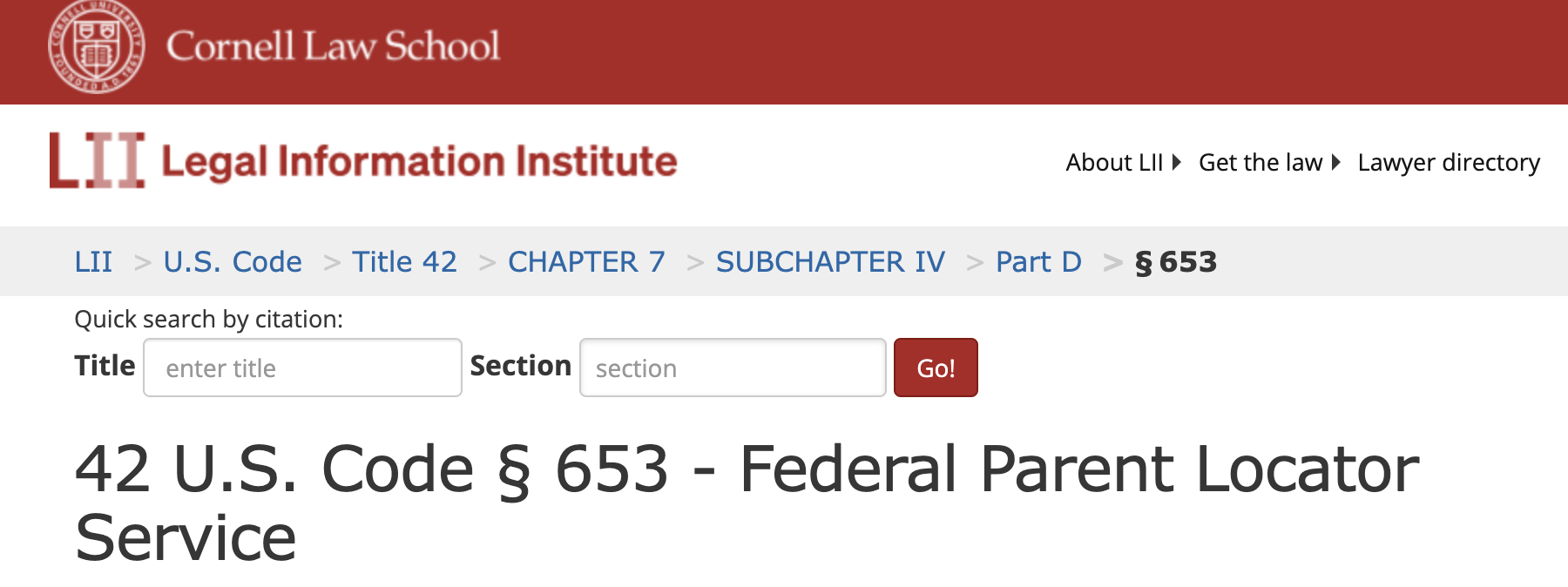Click the Cornell University seal icon
The image size is (1568, 587).
coord(96,47)
